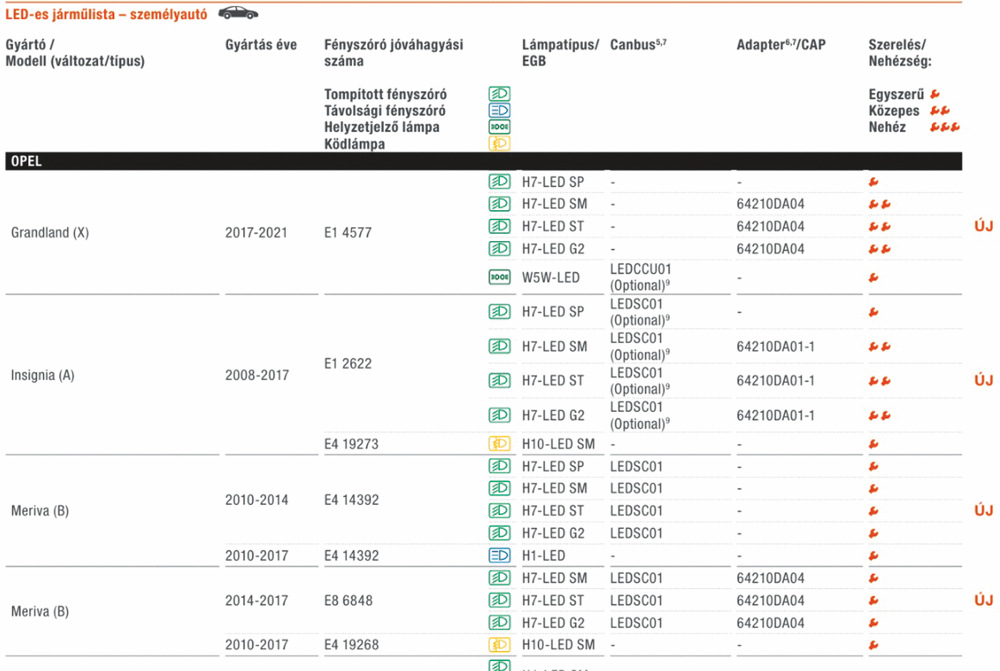Click the 'LED-es járműlista – személyautó' title

[x=106, y=14]
